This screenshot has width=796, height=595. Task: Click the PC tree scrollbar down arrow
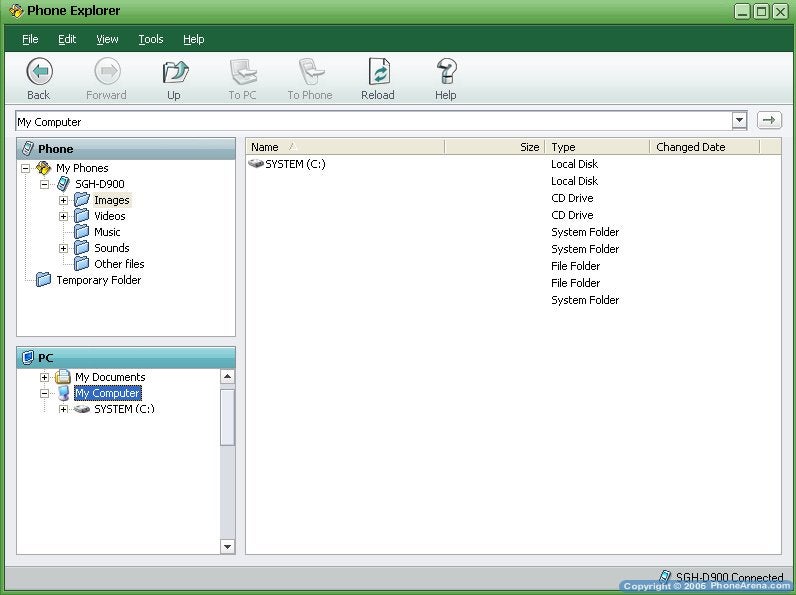pyautogui.click(x=227, y=546)
